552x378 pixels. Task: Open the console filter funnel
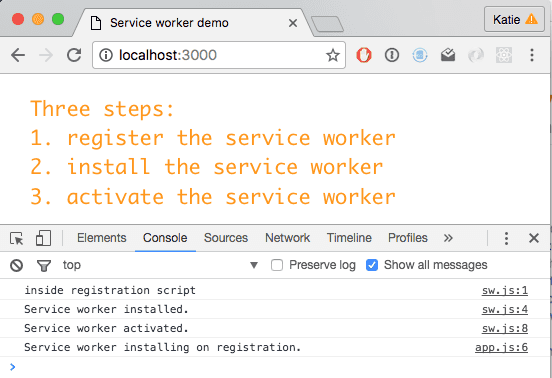(44, 266)
